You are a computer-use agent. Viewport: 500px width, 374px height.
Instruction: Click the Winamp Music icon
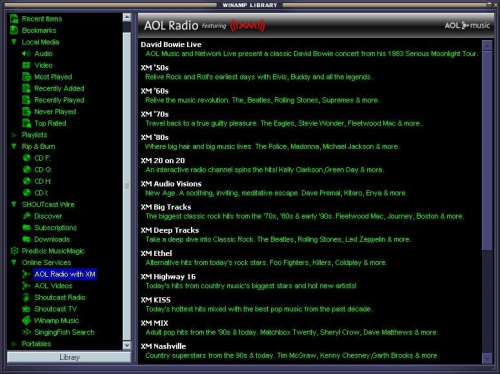pyautogui.click(x=26, y=321)
